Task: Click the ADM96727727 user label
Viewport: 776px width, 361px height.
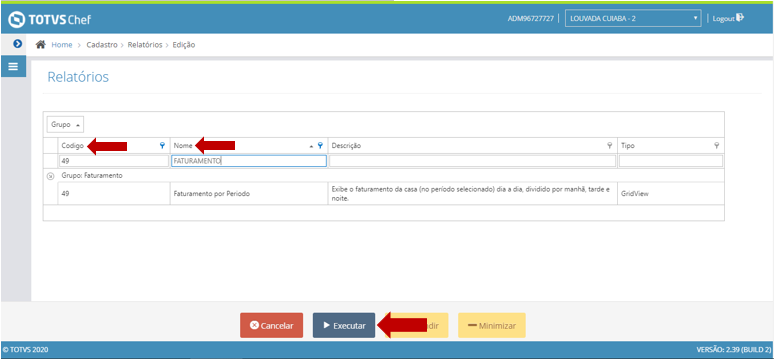Action: click(x=531, y=19)
